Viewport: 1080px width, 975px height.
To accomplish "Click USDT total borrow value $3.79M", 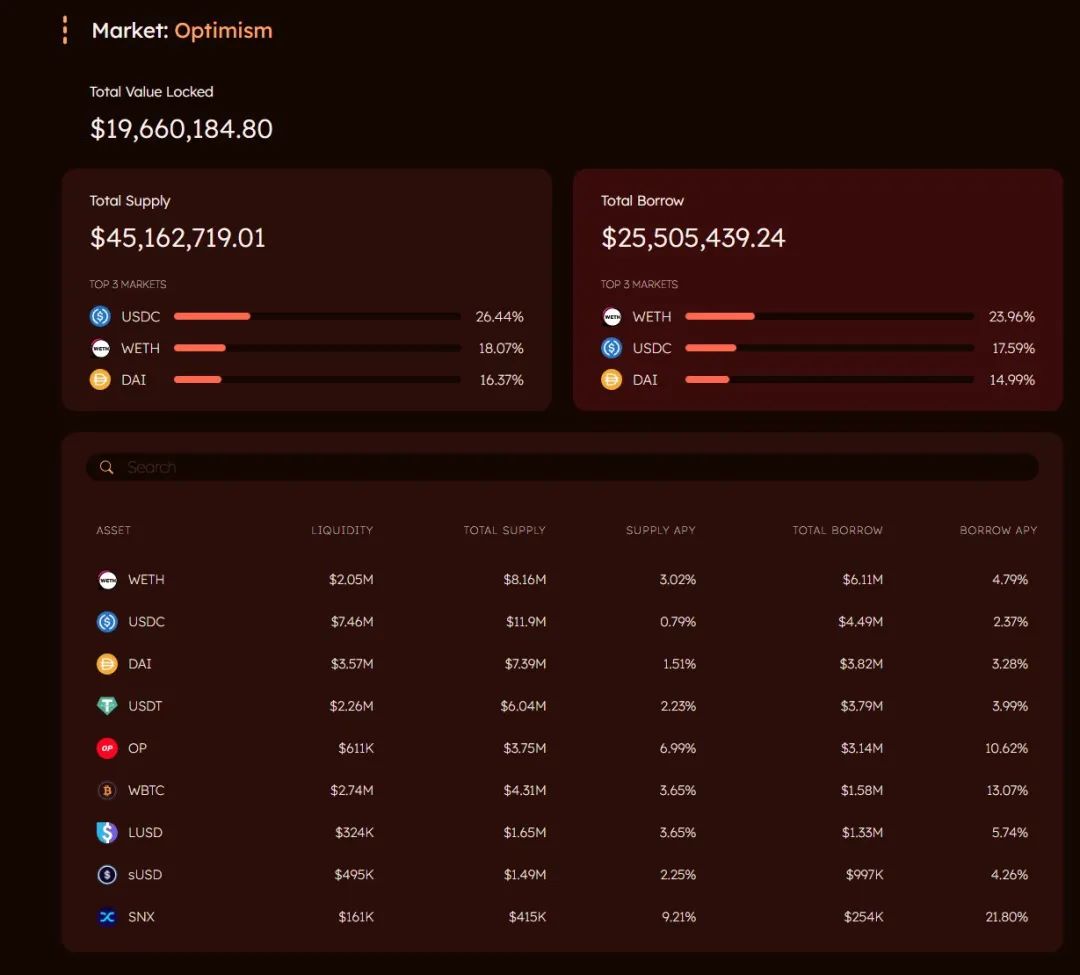I will tap(862, 706).
